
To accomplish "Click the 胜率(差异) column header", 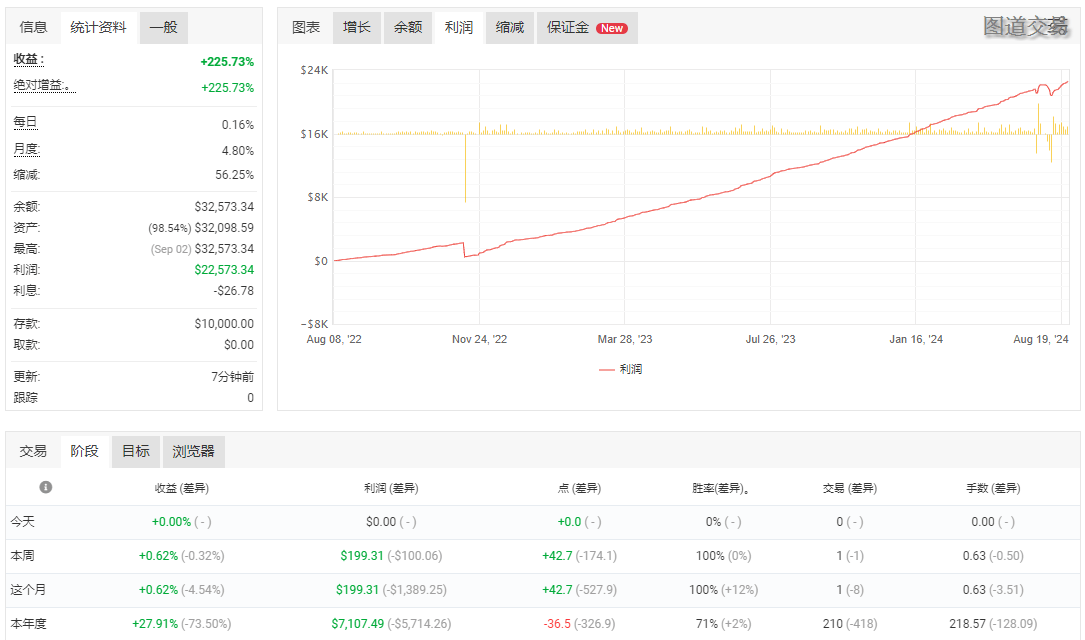I will click(x=720, y=488).
